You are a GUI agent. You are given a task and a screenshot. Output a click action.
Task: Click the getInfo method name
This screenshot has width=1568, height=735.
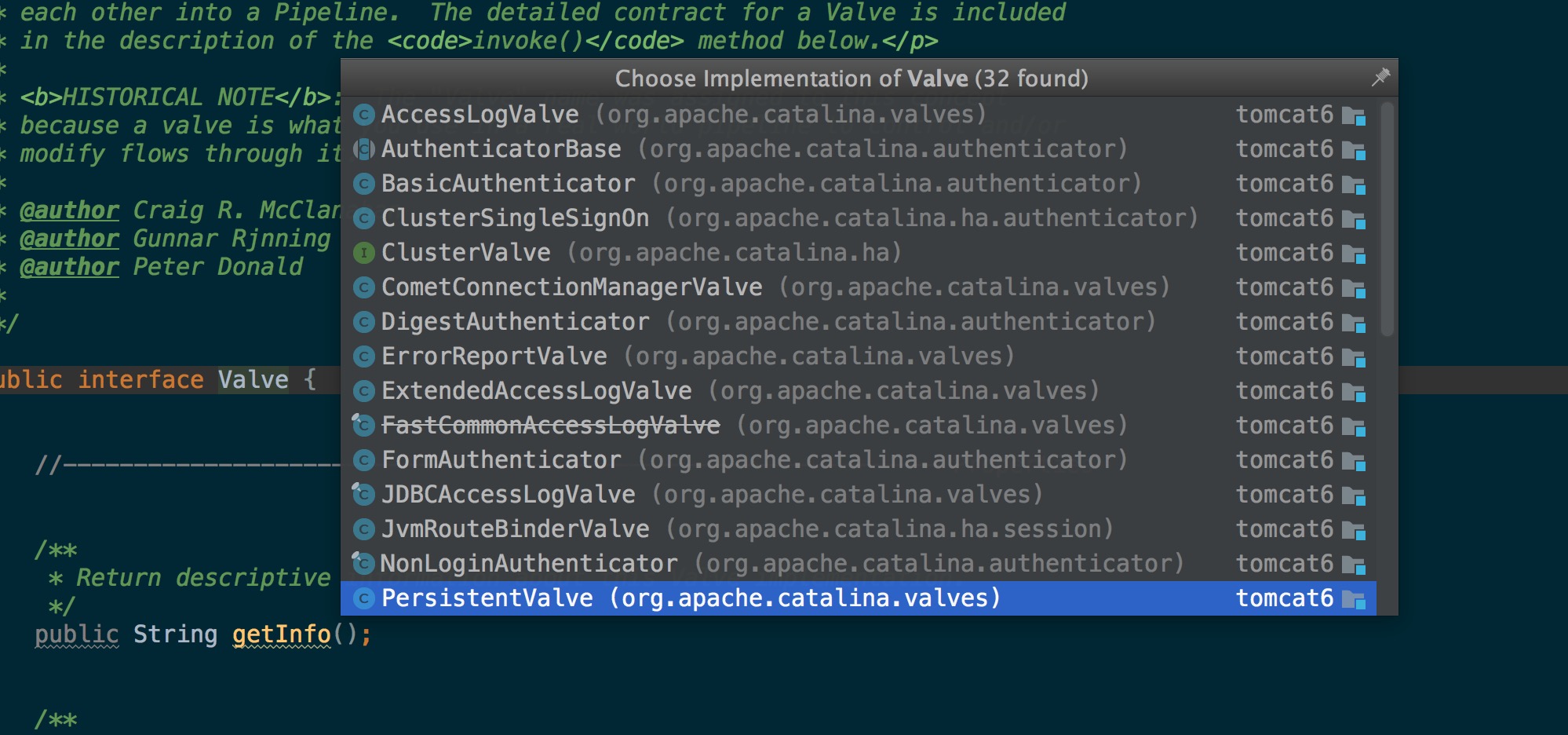point(282,634)
